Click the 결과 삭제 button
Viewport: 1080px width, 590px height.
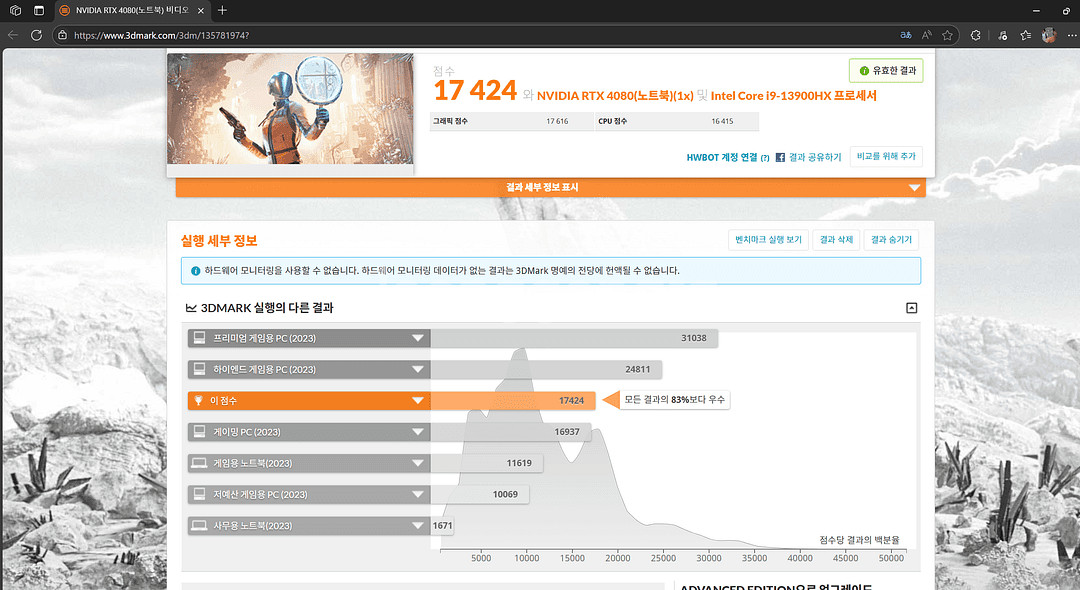pos(836,240)
